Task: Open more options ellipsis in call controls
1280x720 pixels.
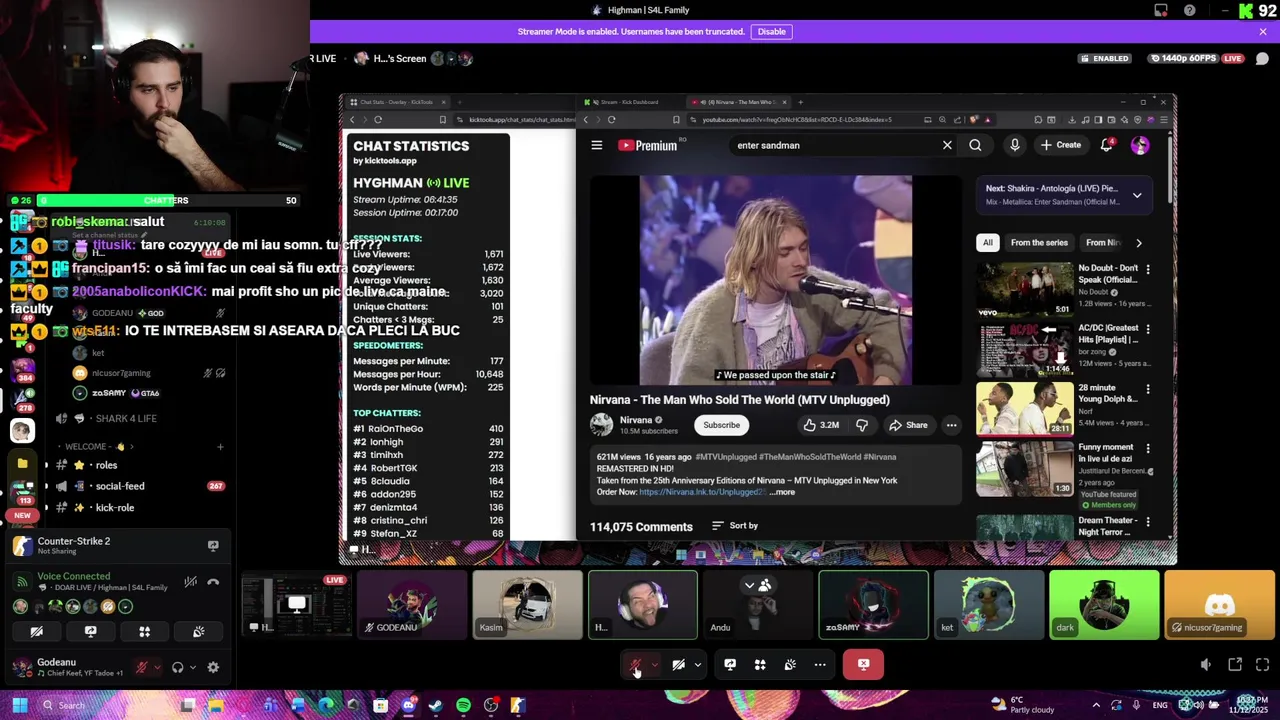Action: pos(820,665)
